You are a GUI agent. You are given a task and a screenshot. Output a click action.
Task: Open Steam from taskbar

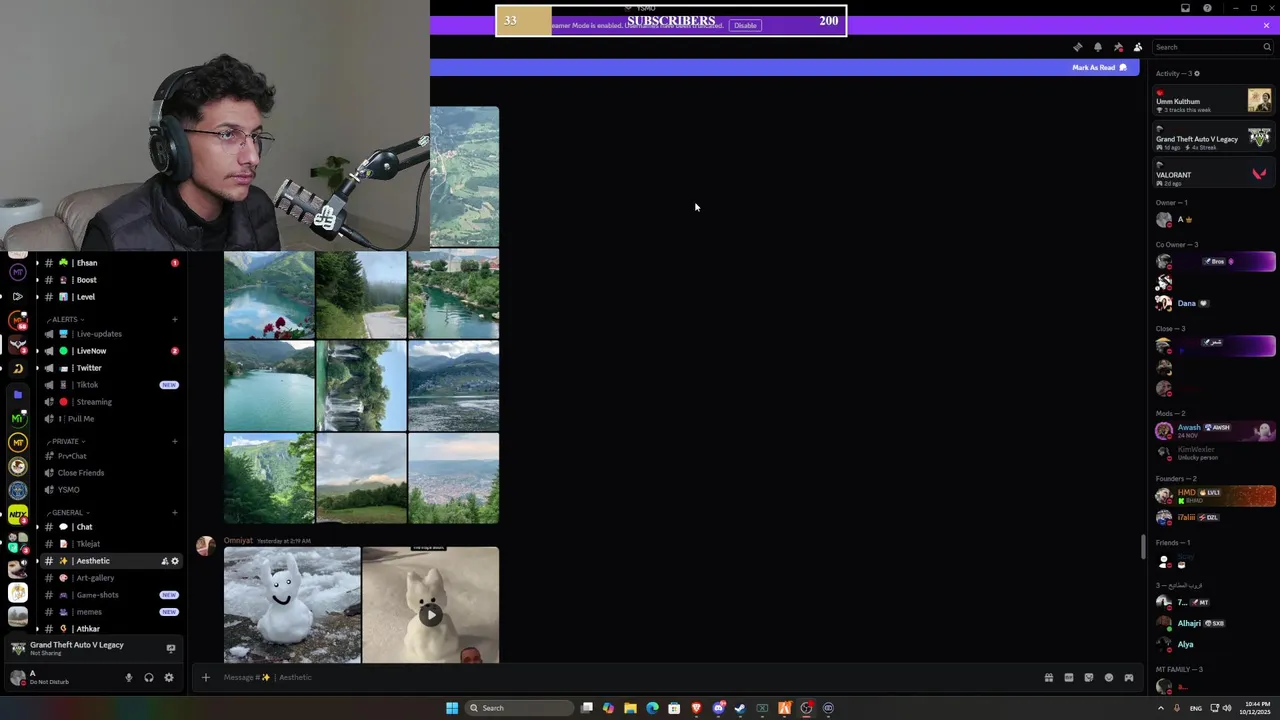point(740,708)
